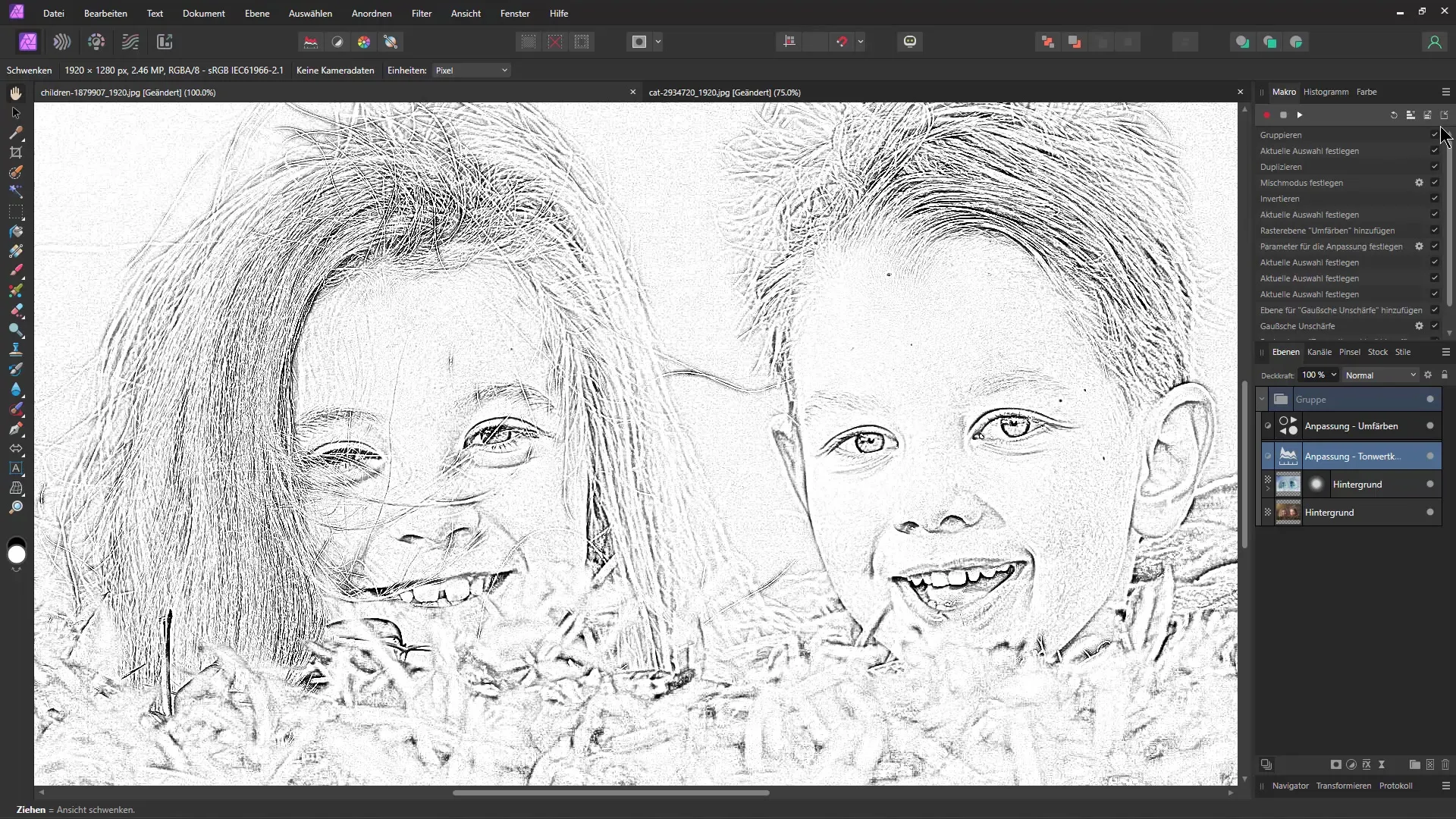This screenshot has width=1456, height=819.
Task: Uncheck the Mischmodus festlegen step checkbox
Action: coord(1435,183)
